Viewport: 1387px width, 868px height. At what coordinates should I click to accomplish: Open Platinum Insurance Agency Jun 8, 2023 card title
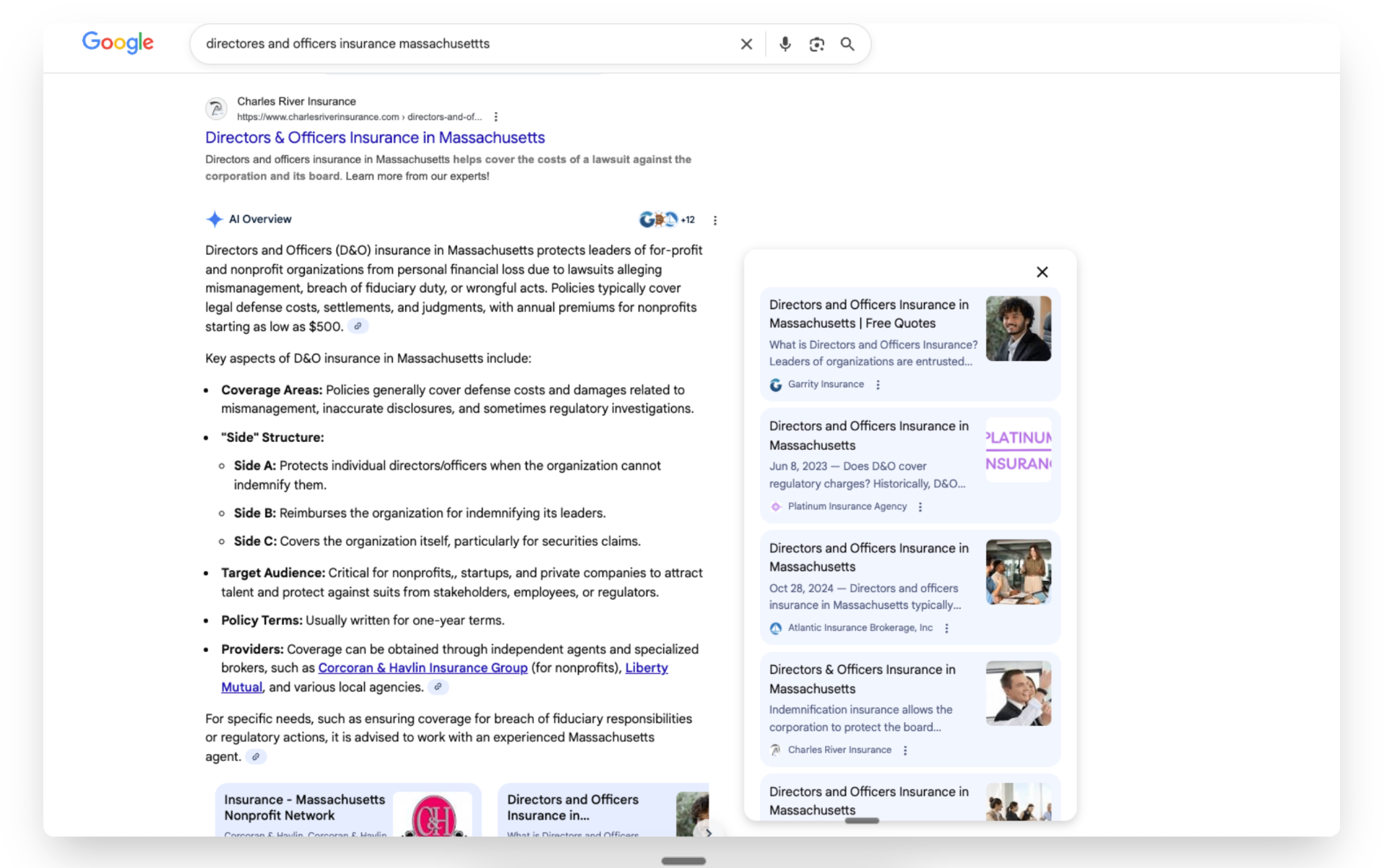coord(868,435)
